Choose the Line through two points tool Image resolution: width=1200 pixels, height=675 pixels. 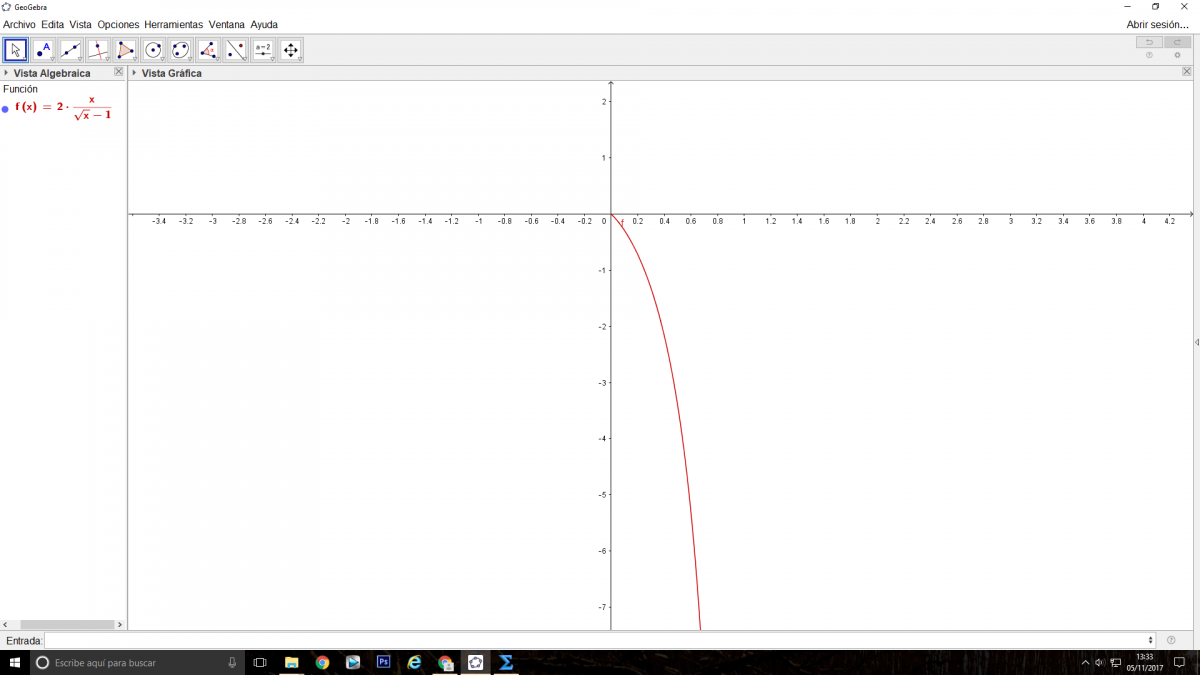71,50
